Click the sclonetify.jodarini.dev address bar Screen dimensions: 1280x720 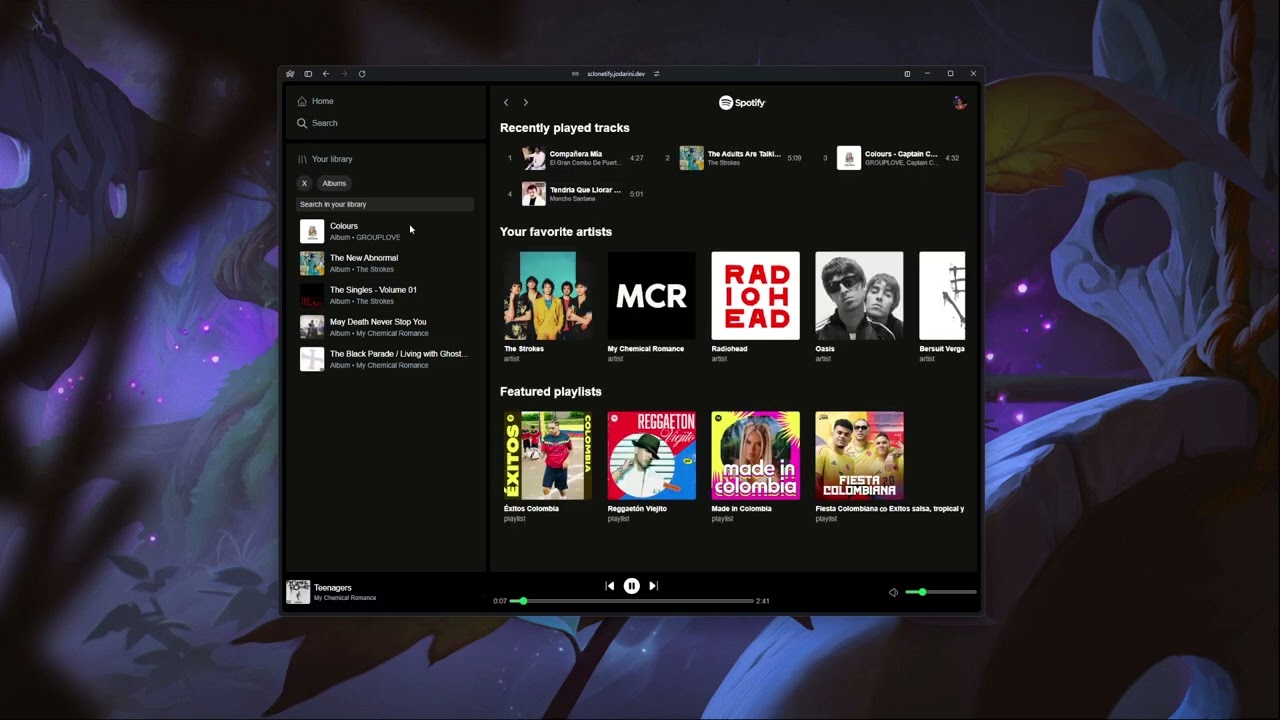(616, 74)
